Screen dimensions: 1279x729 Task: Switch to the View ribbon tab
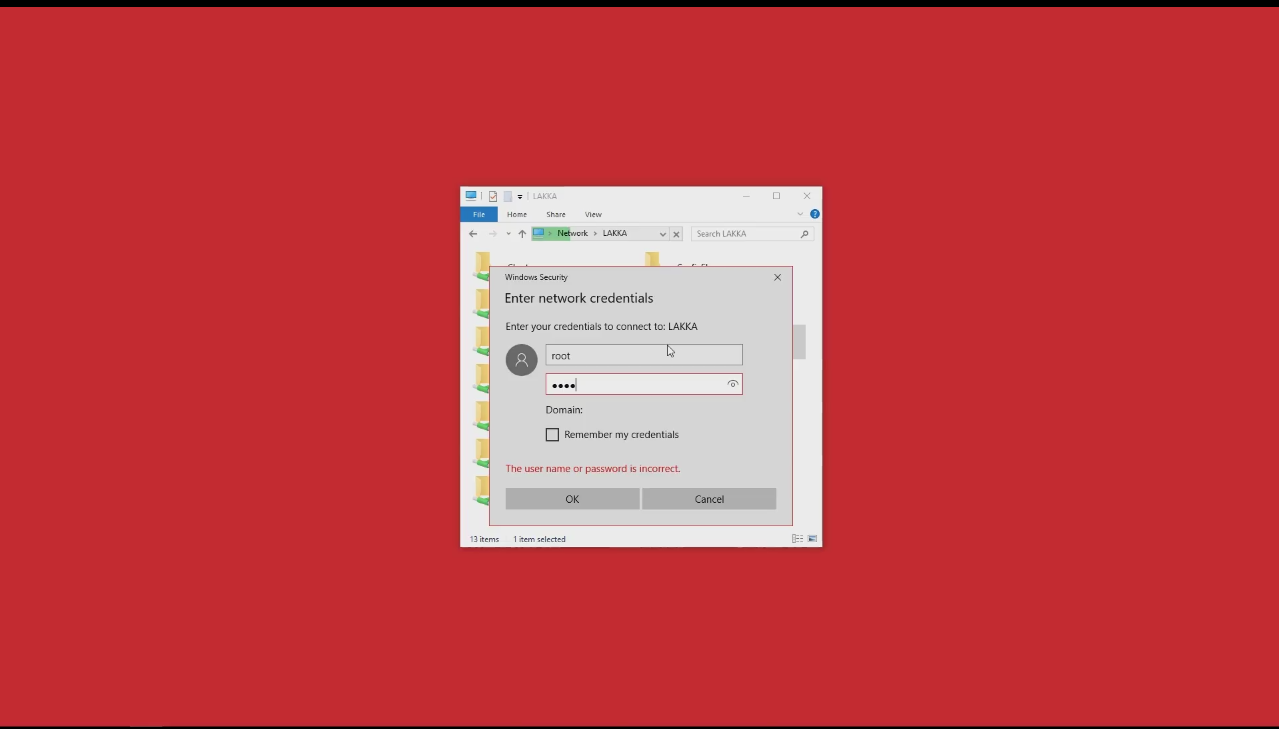pyautogui.click(x=592, y=213)
